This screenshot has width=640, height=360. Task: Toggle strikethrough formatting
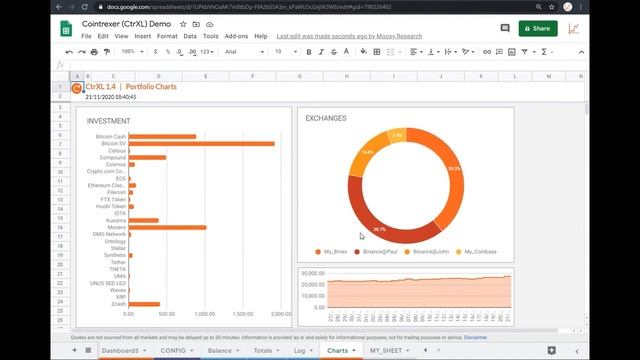pyautogui.click(x=334, y=52)
